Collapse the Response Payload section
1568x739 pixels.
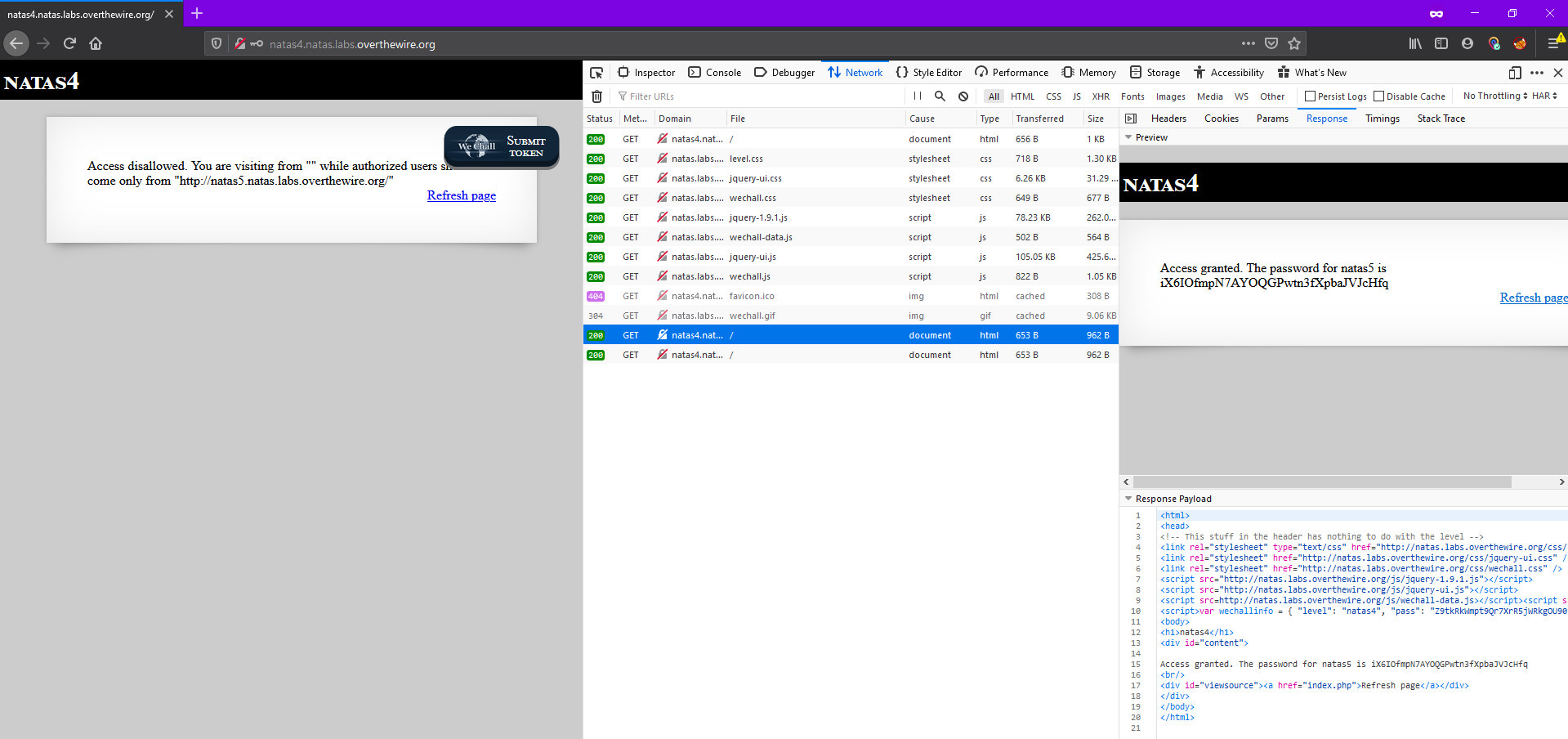coord(1128,499)
